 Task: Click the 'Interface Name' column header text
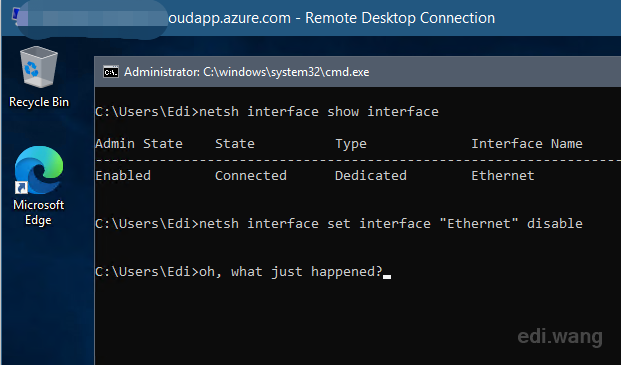(527, 143)
